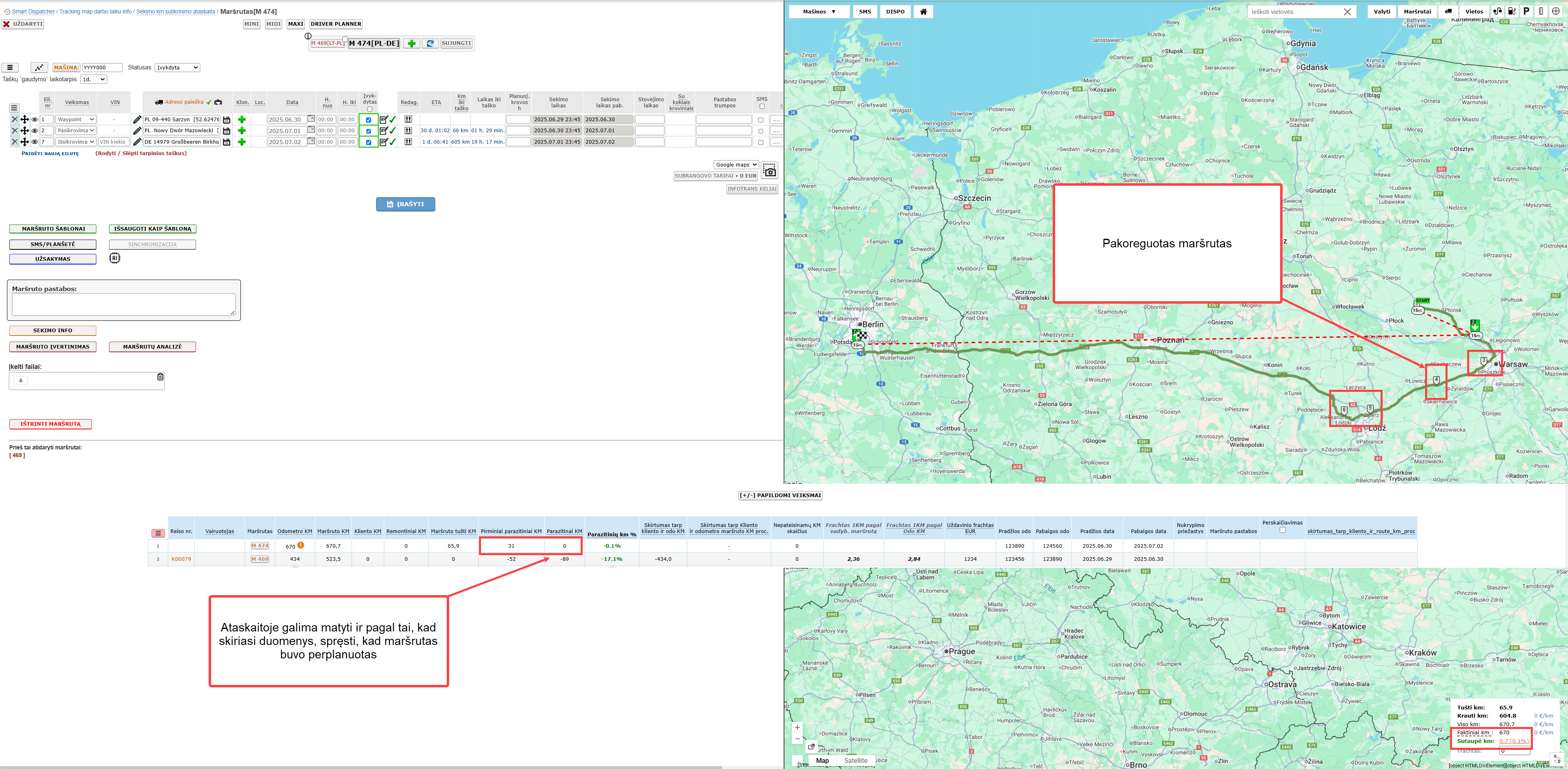This screenshot has height=769, width=1568.
Task: Click into the Maršruto pastabos text area
Action: pos(124,304)
